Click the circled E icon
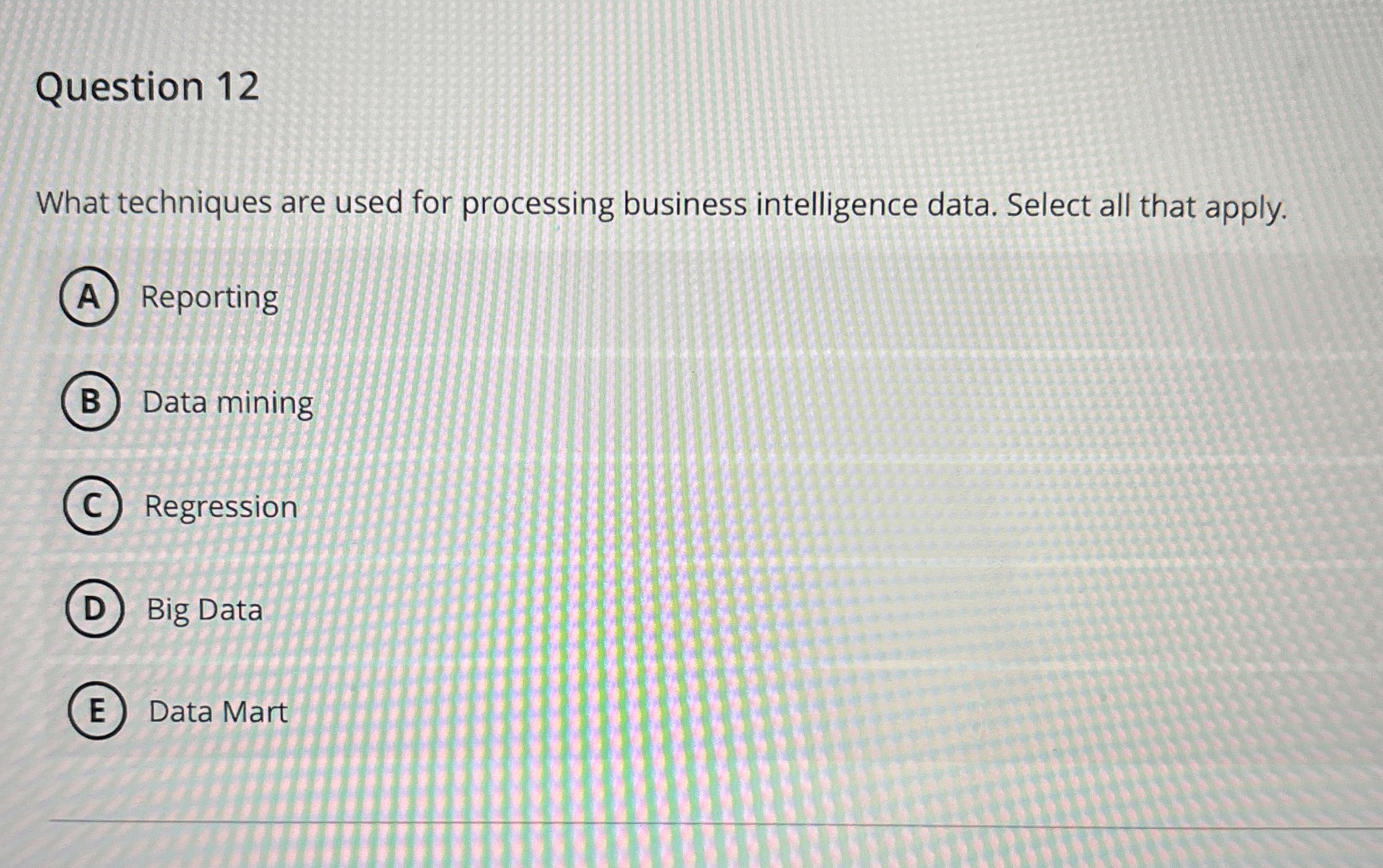Image resolution: width=1383 pixels, height=868 pixels. point(97,713)
